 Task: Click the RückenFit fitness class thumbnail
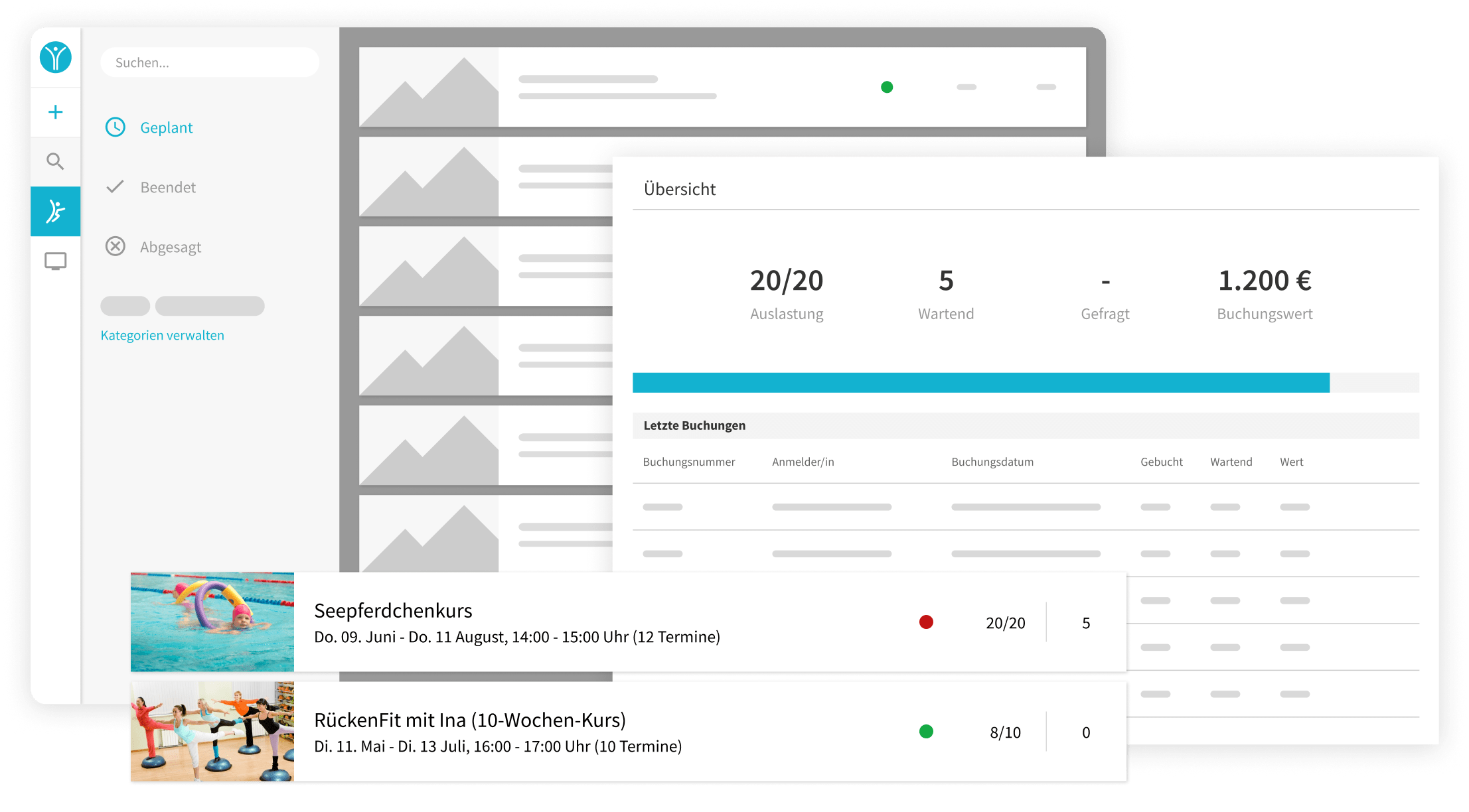coord(212,732)
